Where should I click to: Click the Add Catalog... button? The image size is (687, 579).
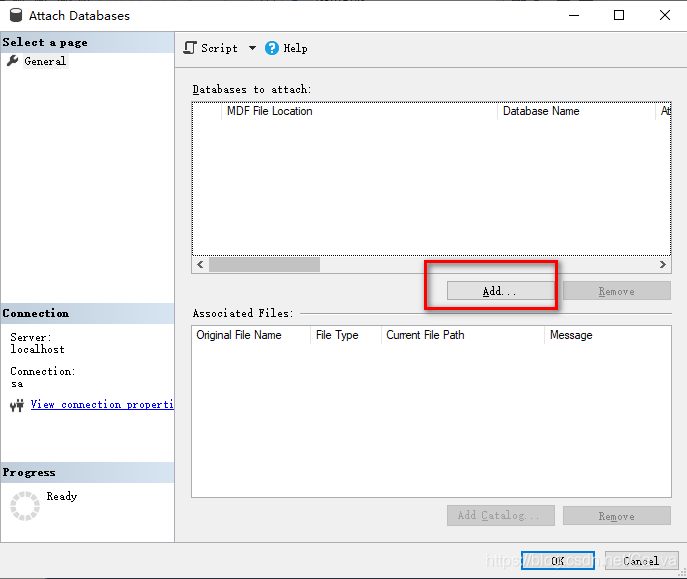click(500, 515)
